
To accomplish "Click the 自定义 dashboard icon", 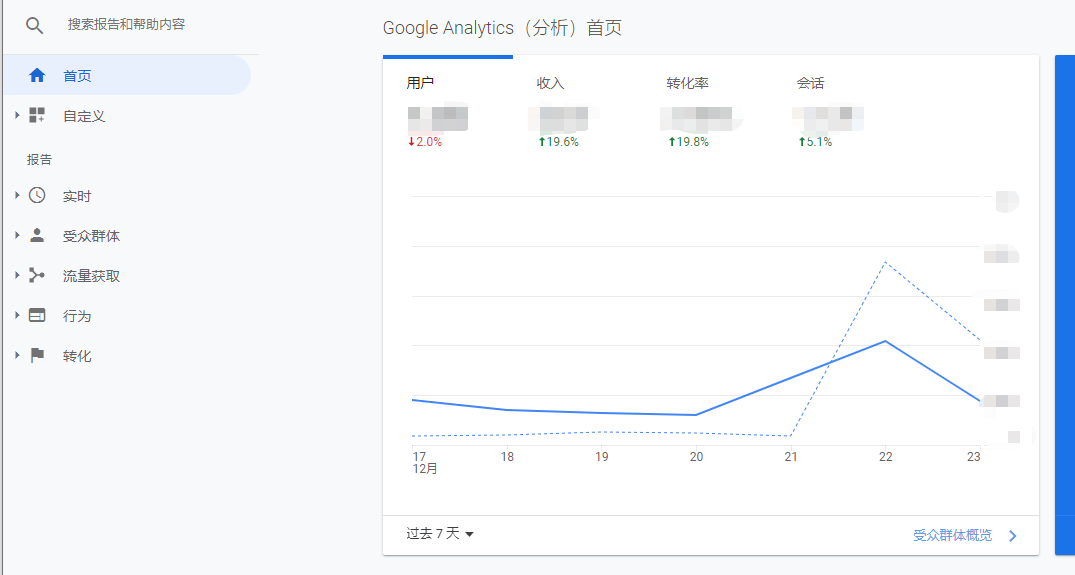I will [x=37, y=115].
